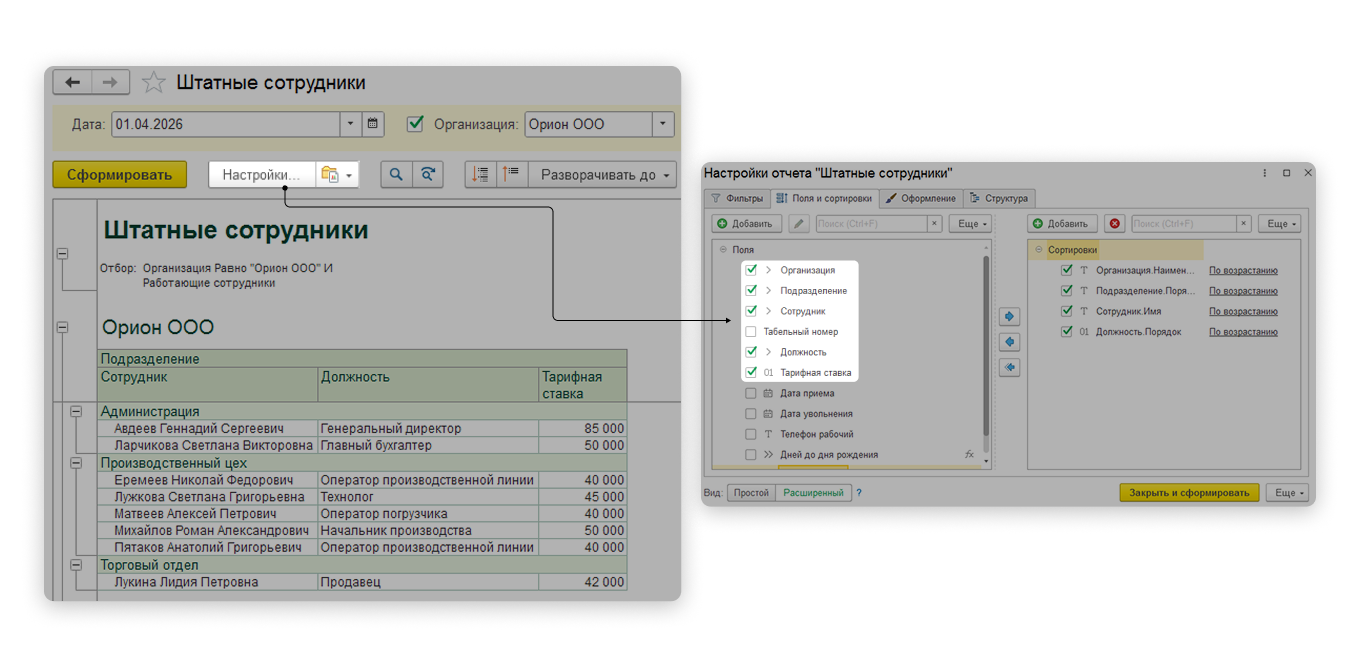Viewport: 1360px width, 667px height.
Task: Clear the fields search box with the x button
Action: pos(935,224)
